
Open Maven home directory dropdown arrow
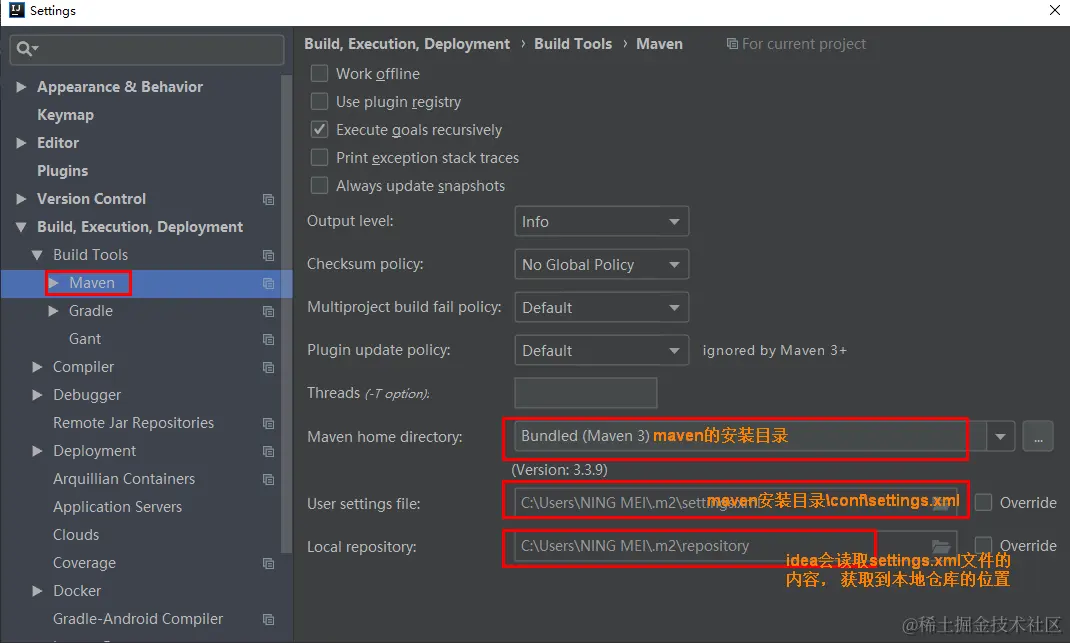(x=1000, y=436)
